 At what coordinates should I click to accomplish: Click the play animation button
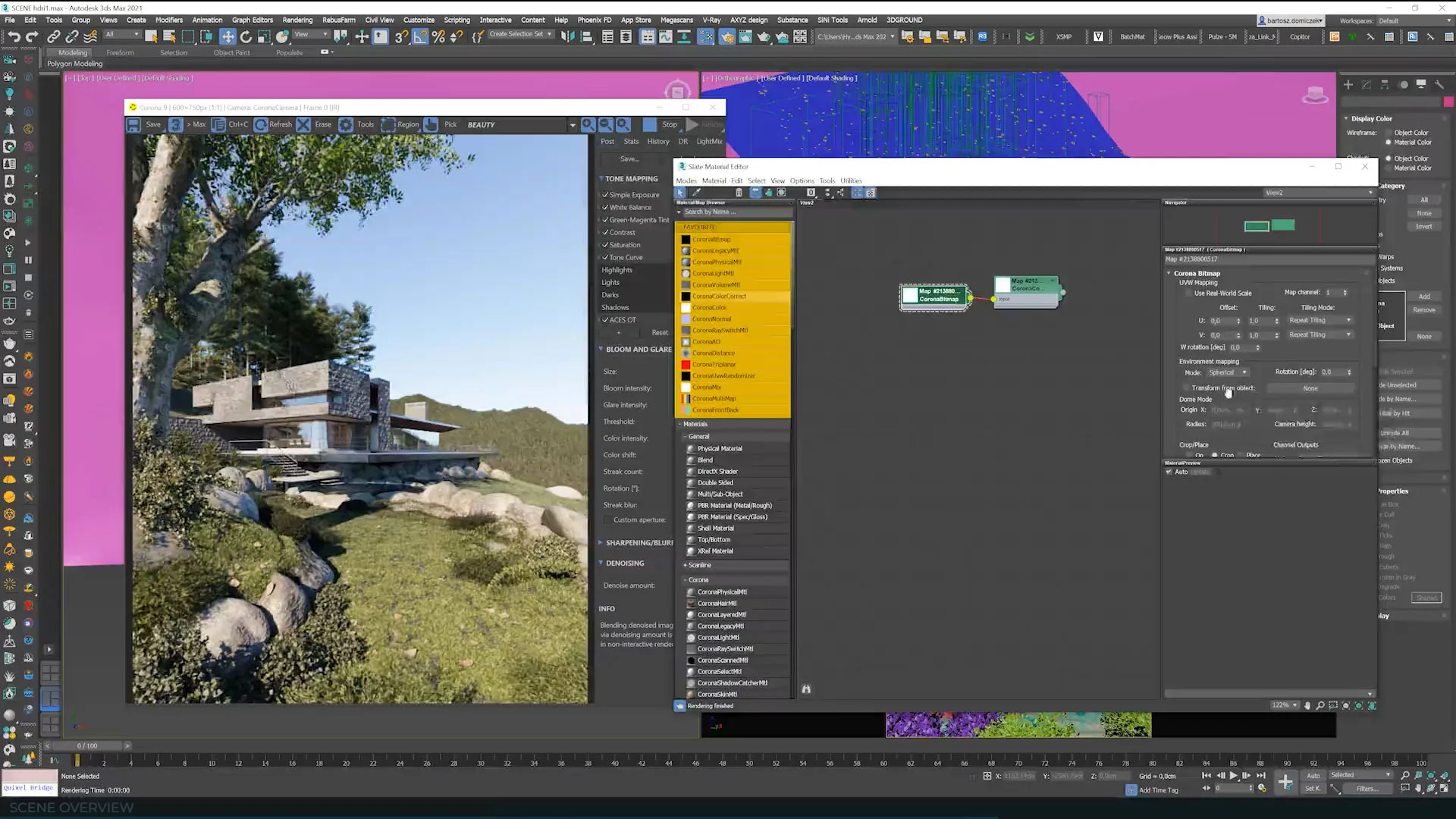coord(1234,776)
